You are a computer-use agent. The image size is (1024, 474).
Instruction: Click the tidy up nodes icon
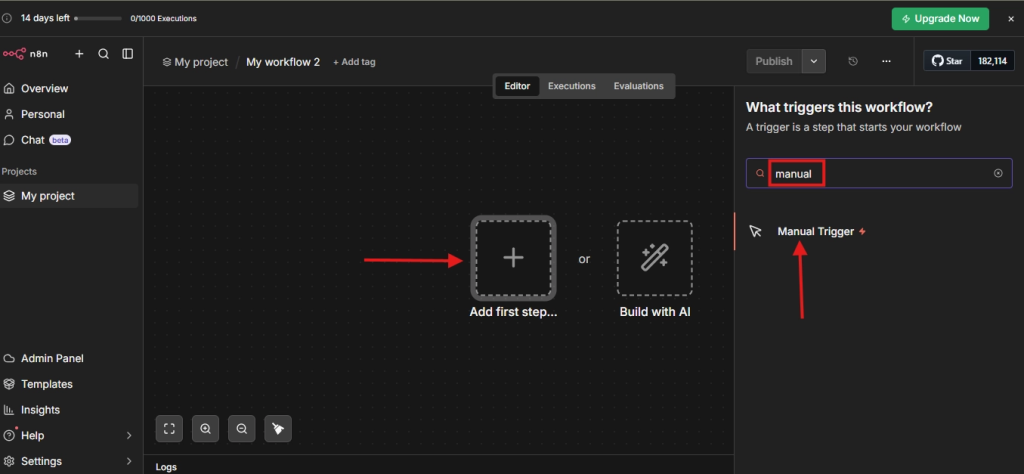[x=278, y=428]
